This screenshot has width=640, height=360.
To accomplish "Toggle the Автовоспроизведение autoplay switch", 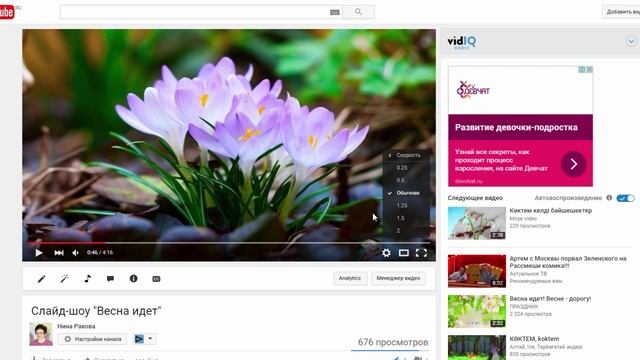I will click(x=625, y=198).
